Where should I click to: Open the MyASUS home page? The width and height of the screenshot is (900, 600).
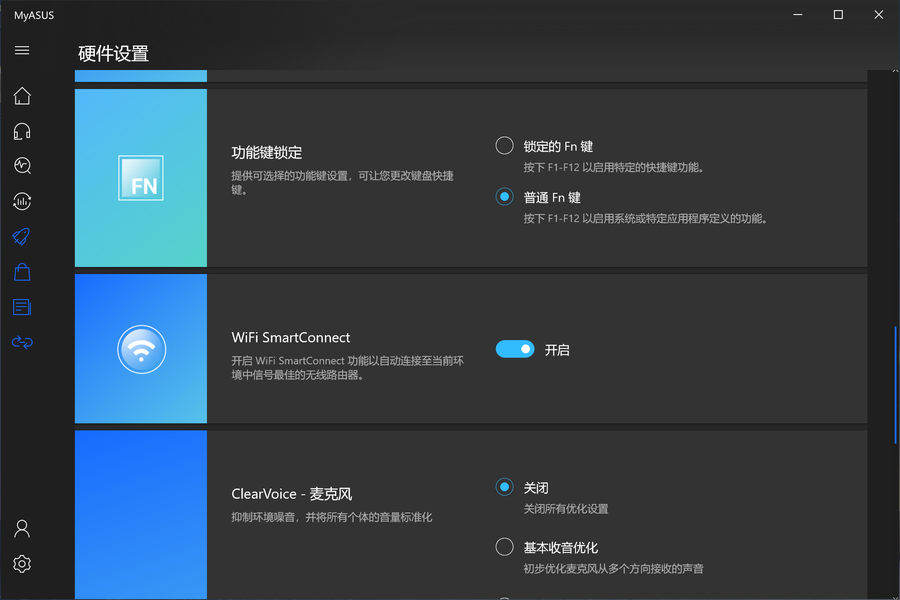(x=22, y=95)
